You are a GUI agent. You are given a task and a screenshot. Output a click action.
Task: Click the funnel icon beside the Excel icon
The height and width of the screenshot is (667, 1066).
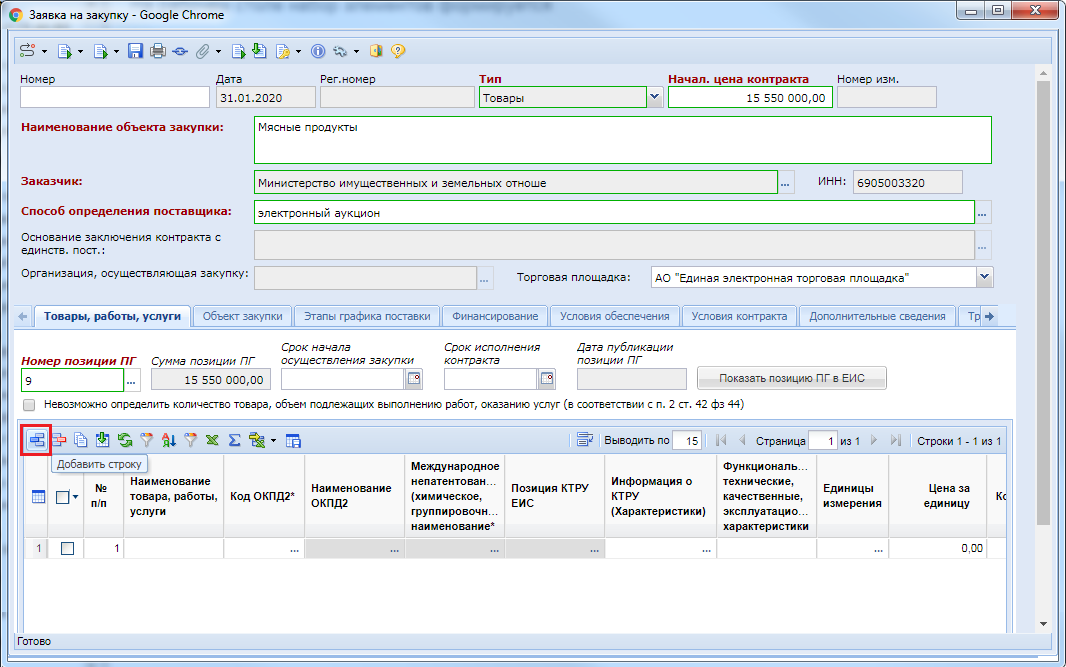190,441
